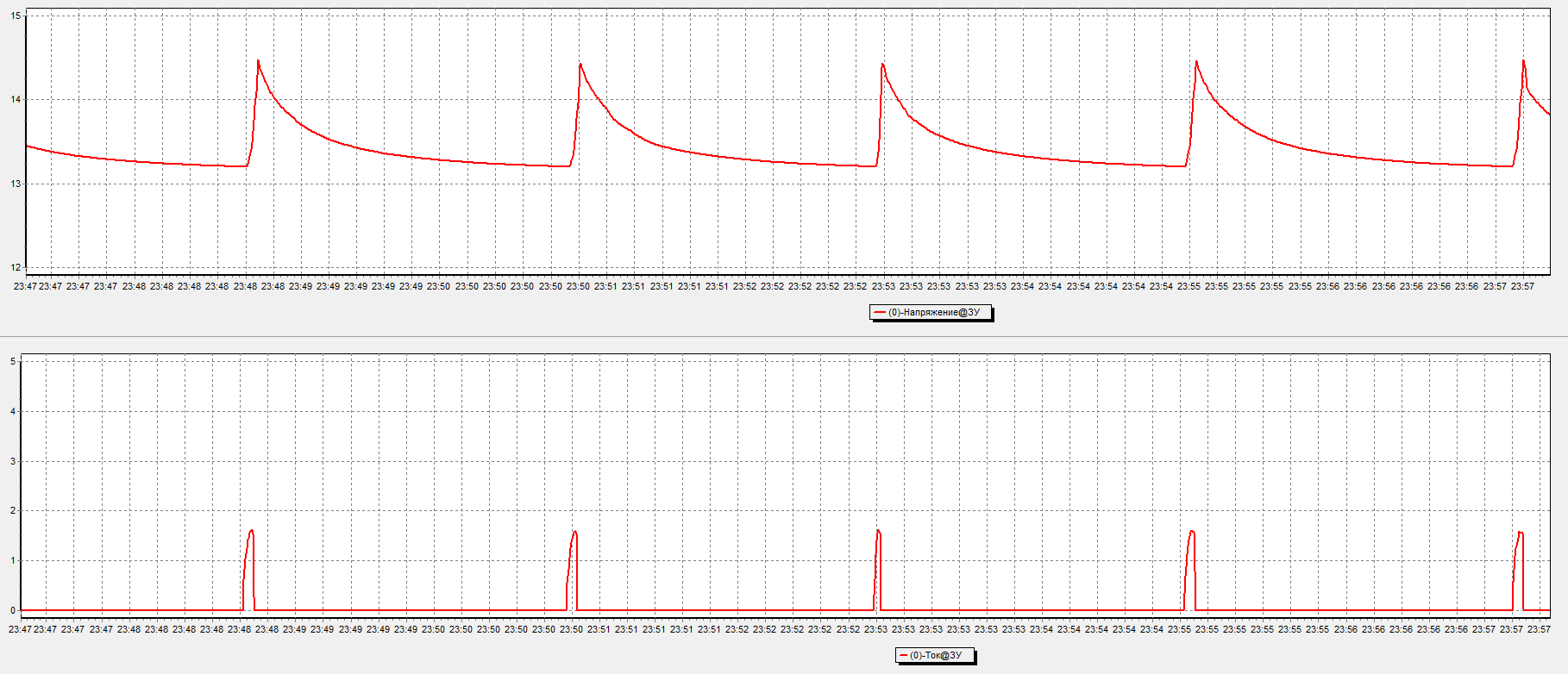The width and height of the screenshot is (1568, 674).
Task: Click the divider between the two charts
Action: [784, 336]
